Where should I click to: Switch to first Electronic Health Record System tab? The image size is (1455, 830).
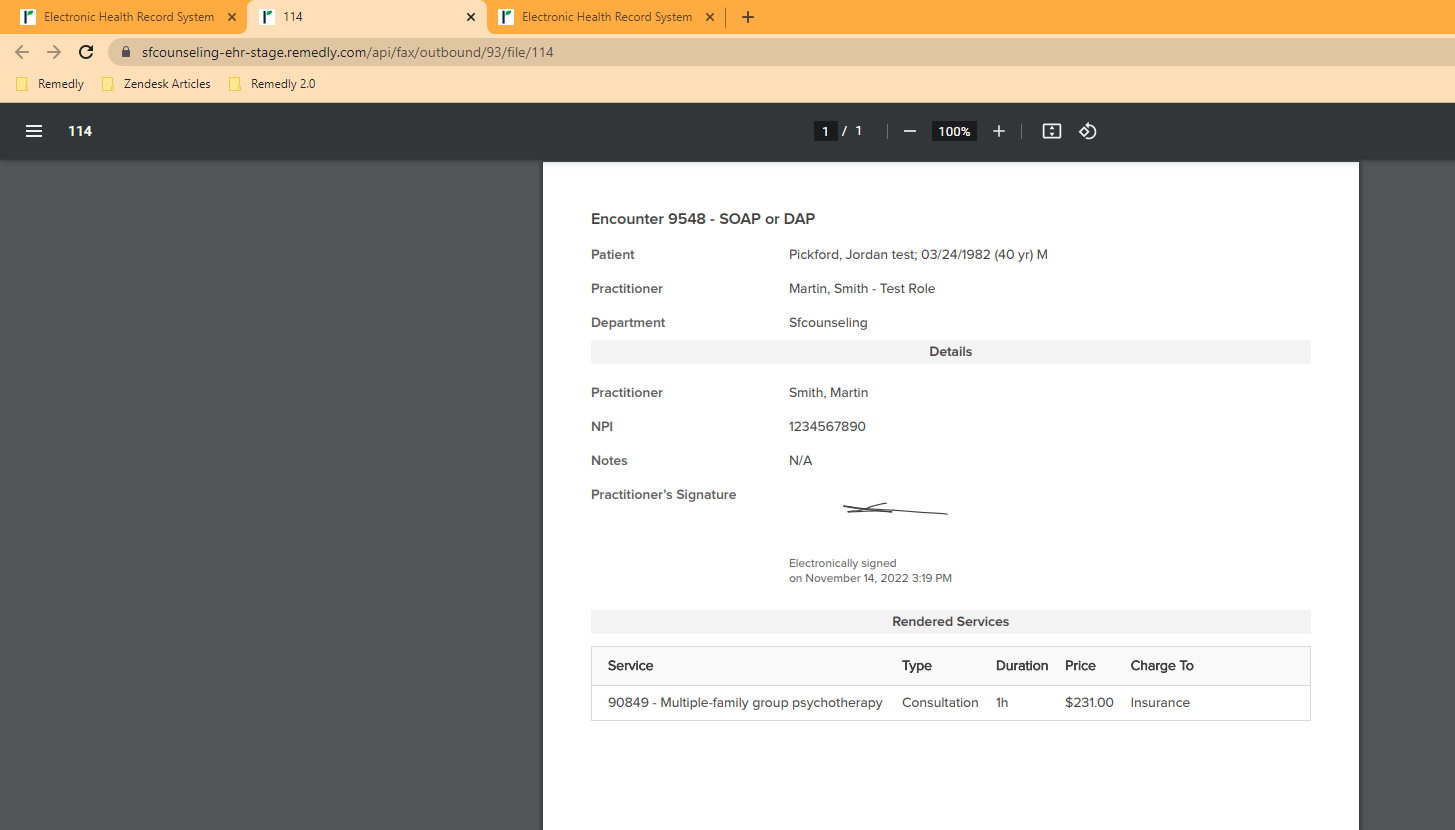coord(128,17)
